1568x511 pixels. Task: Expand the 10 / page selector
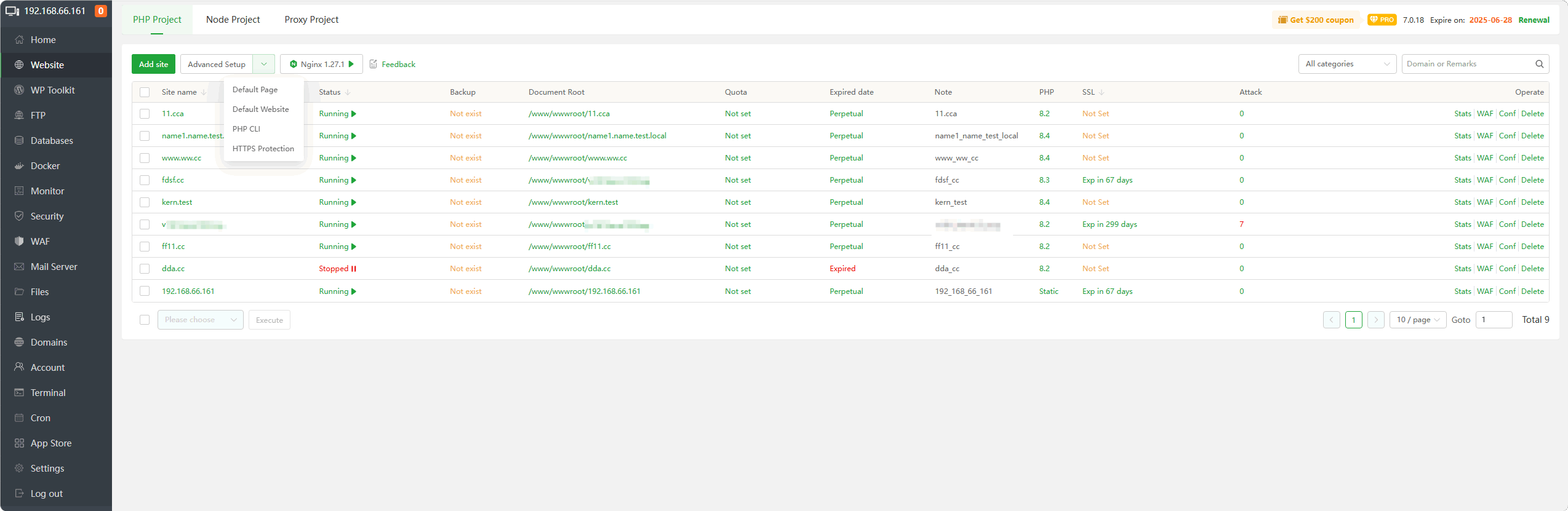[x=1417, y=320]
